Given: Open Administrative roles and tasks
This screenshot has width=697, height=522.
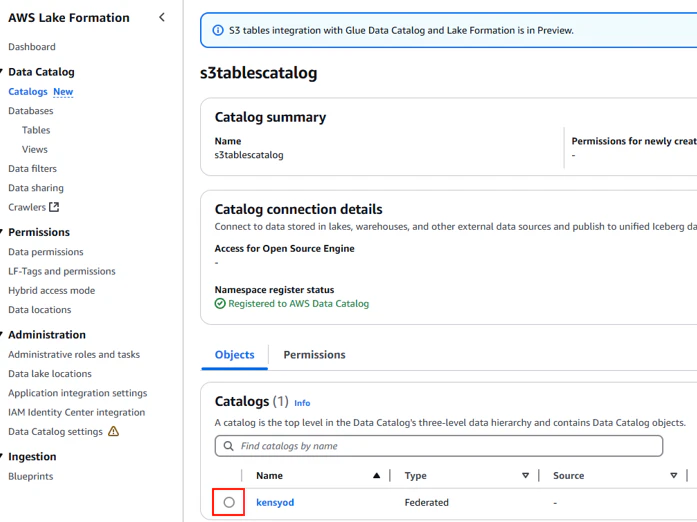Looking at the screenshot, I should (x=74, y=354).
